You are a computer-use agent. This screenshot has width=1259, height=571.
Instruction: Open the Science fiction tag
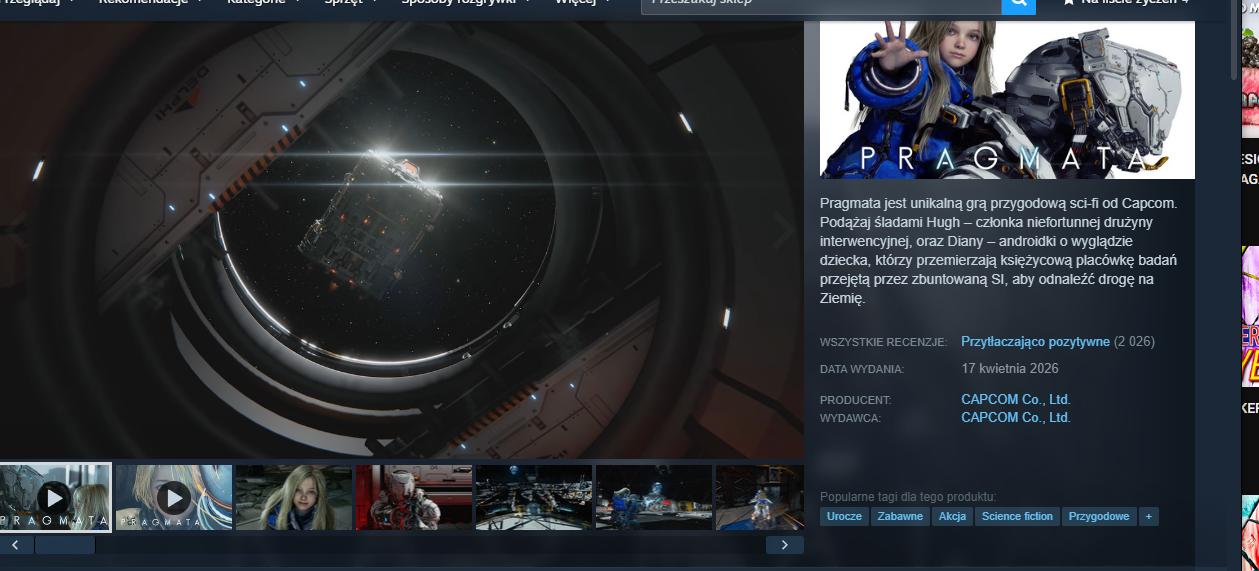pos(1017,517)
